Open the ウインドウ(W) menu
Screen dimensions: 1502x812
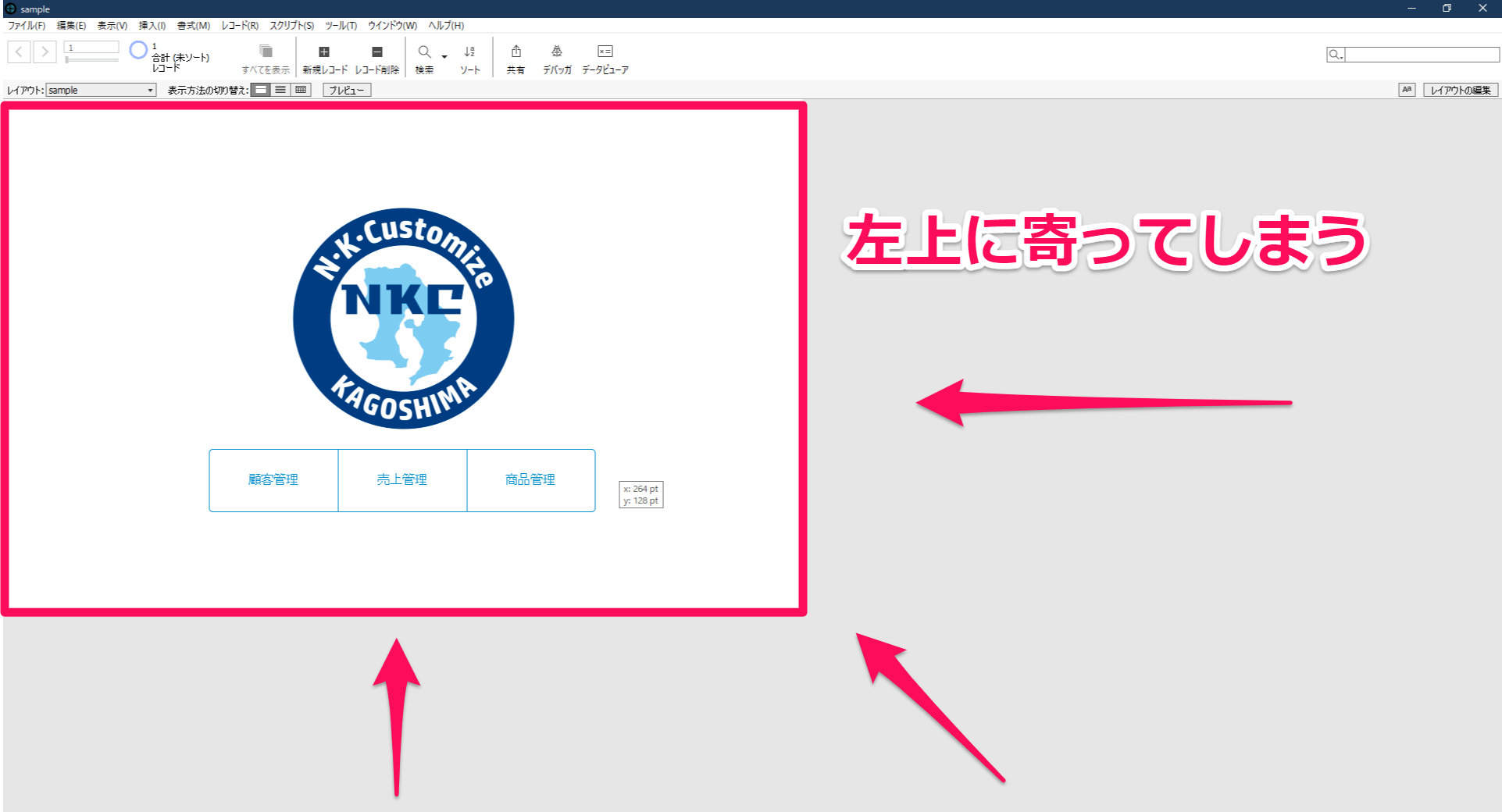point(393,26)
